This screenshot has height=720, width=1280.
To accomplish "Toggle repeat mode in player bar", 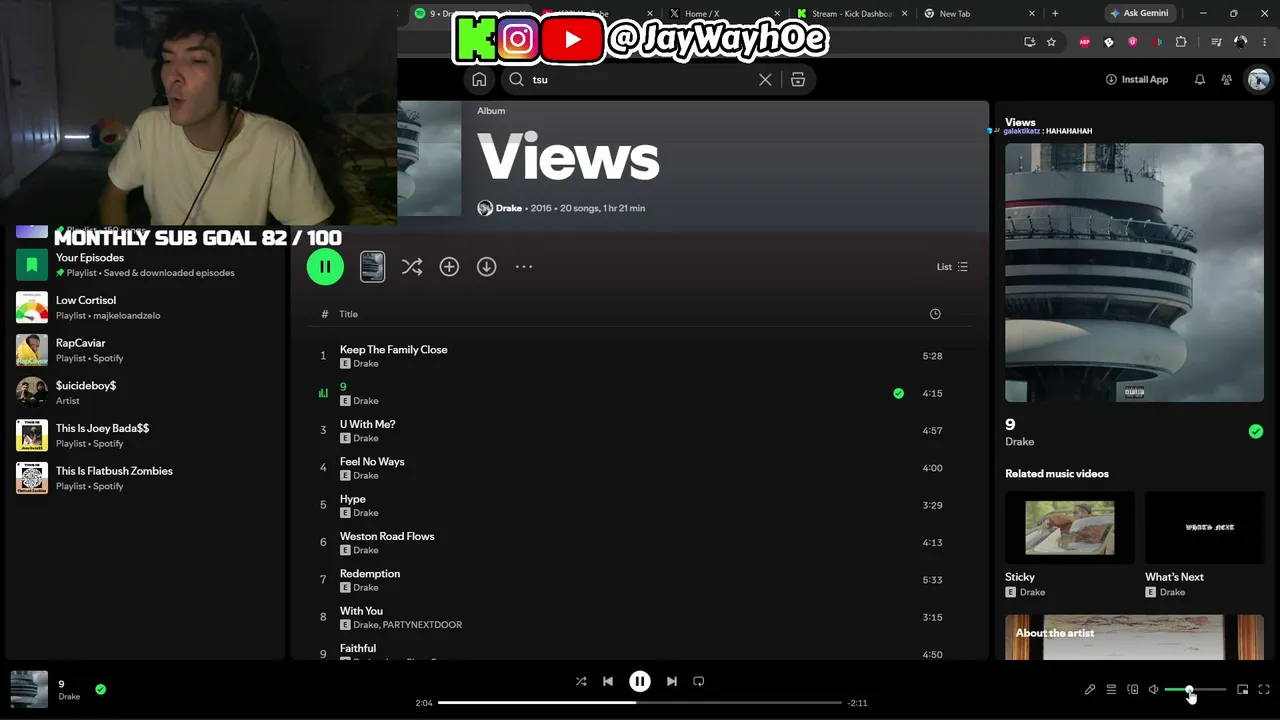I will point(699,681).
